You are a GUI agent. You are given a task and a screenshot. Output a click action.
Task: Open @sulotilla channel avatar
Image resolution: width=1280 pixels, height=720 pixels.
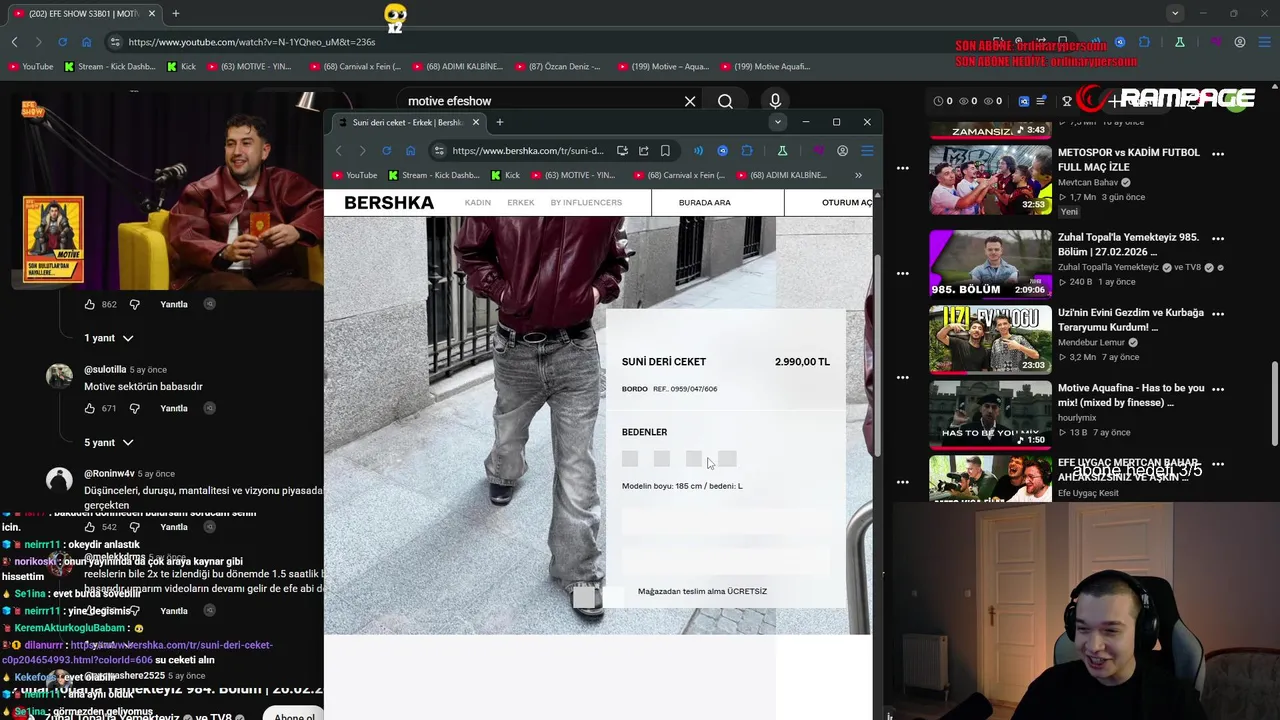(x=59, y=376)
